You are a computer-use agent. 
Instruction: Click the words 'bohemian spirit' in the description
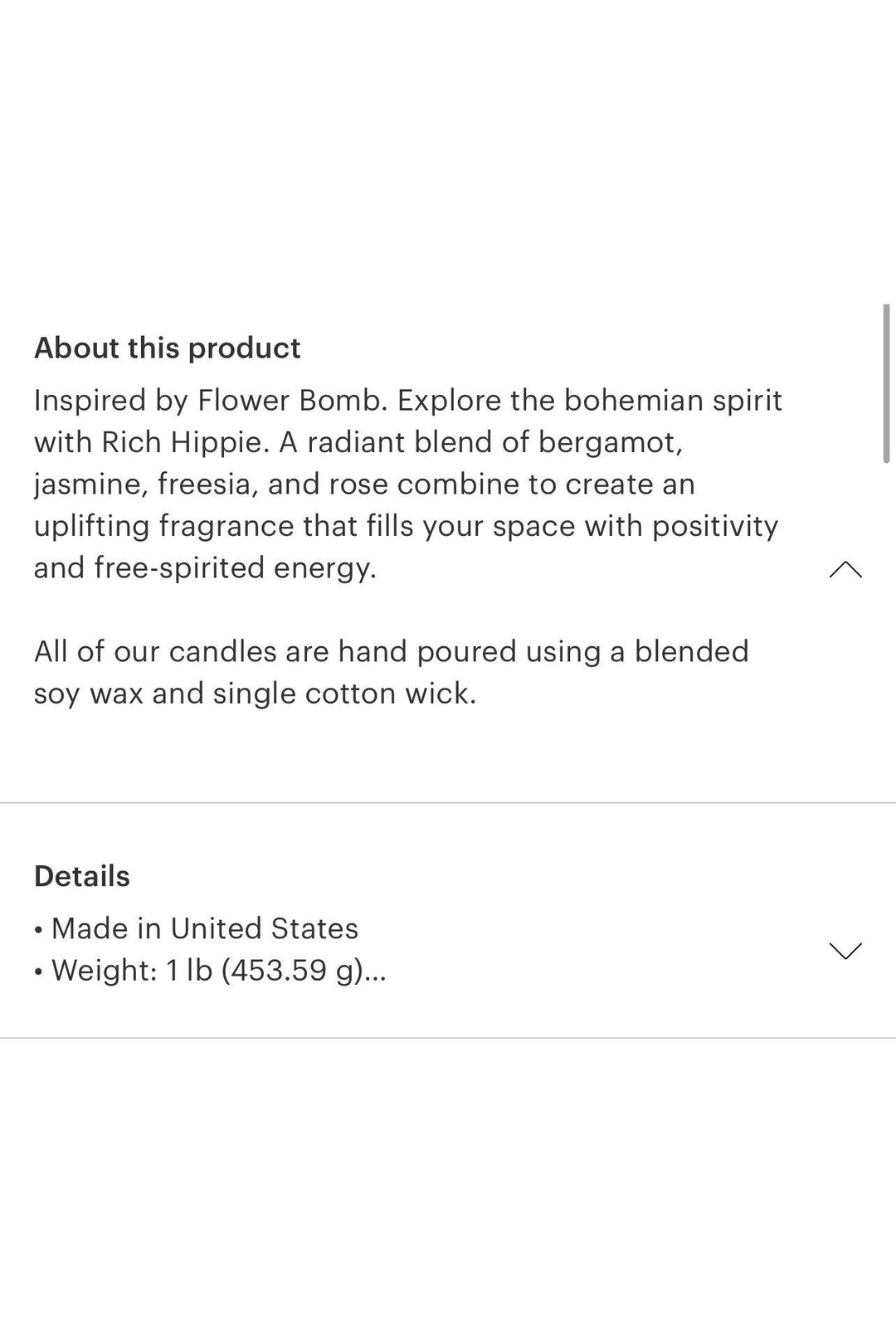673,401
